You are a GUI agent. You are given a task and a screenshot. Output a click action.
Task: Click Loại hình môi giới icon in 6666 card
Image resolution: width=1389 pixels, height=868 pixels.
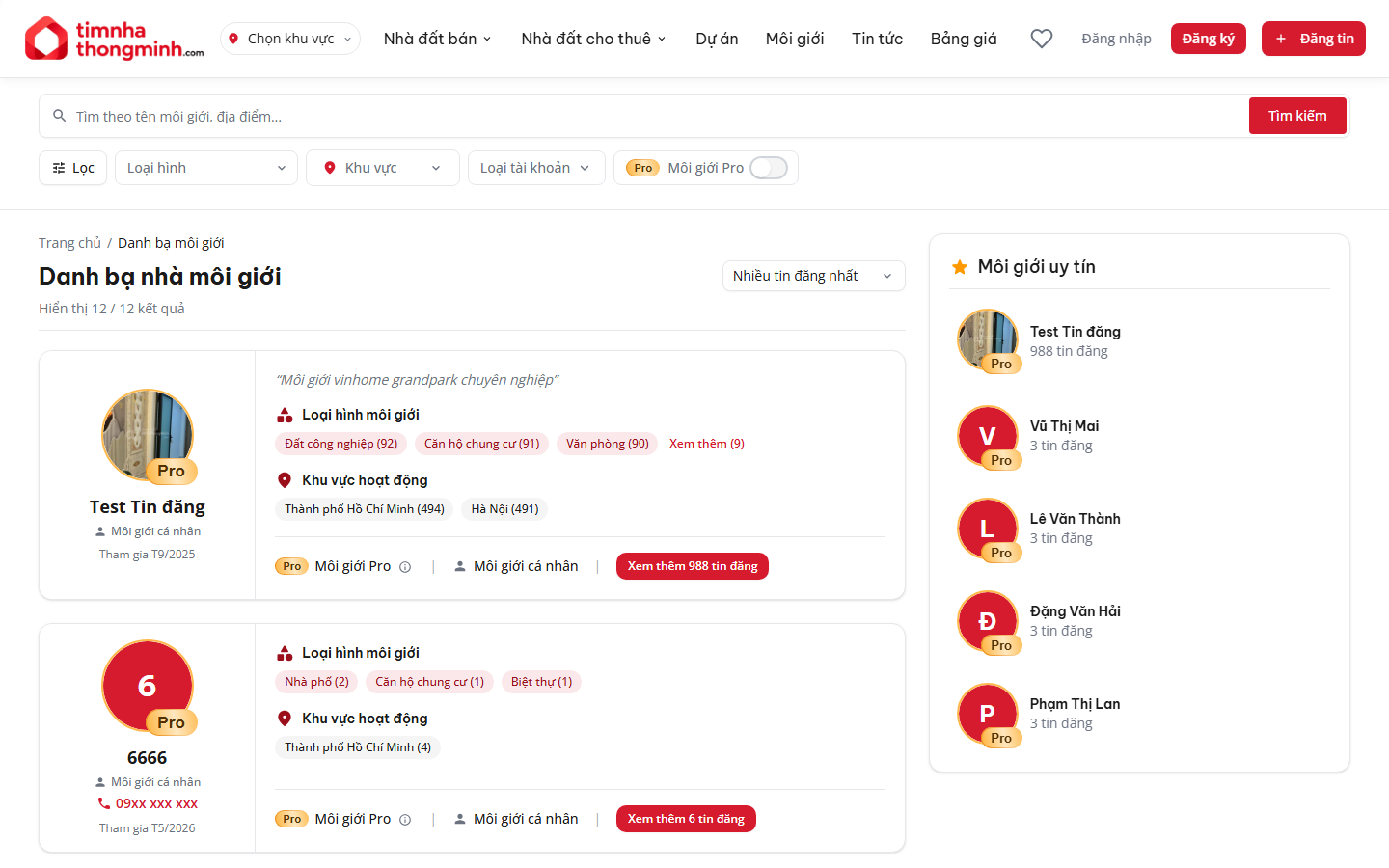285,653
